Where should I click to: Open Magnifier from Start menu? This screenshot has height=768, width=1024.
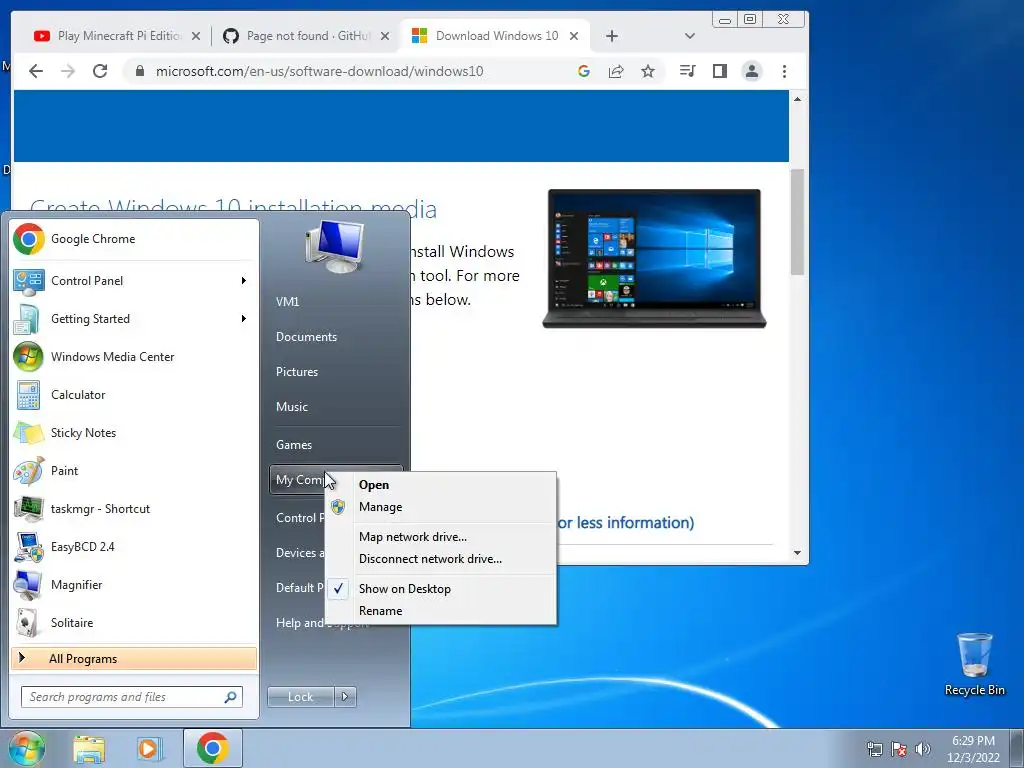click(134, 584)
